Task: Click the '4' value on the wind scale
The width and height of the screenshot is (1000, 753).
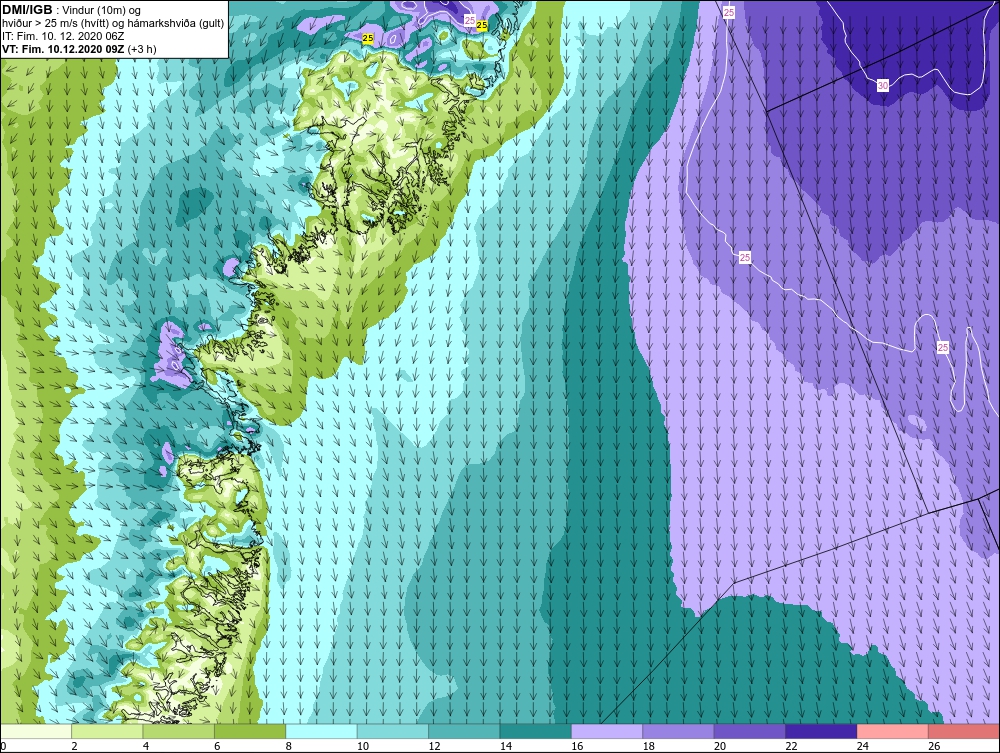Action: coord(146,746)
